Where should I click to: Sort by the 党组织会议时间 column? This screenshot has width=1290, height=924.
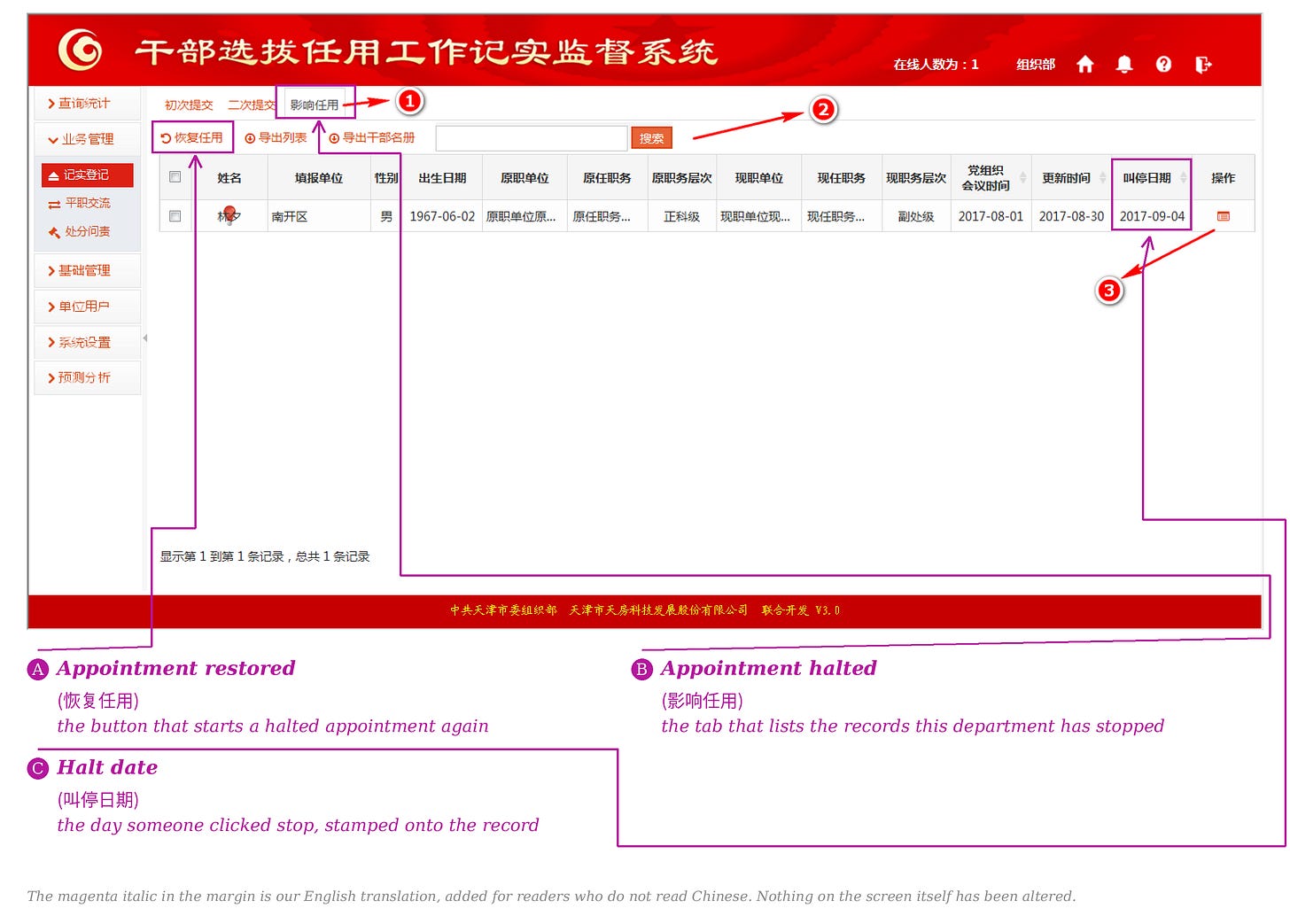(x=991, y=178)
